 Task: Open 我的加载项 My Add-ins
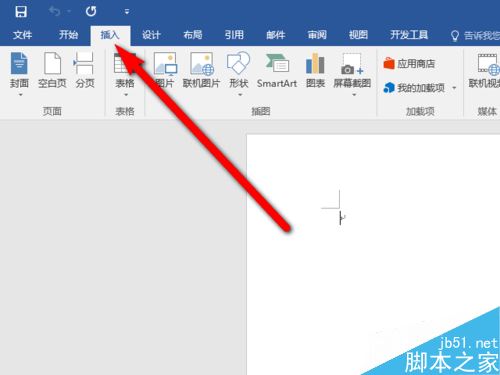coord(414,88)
